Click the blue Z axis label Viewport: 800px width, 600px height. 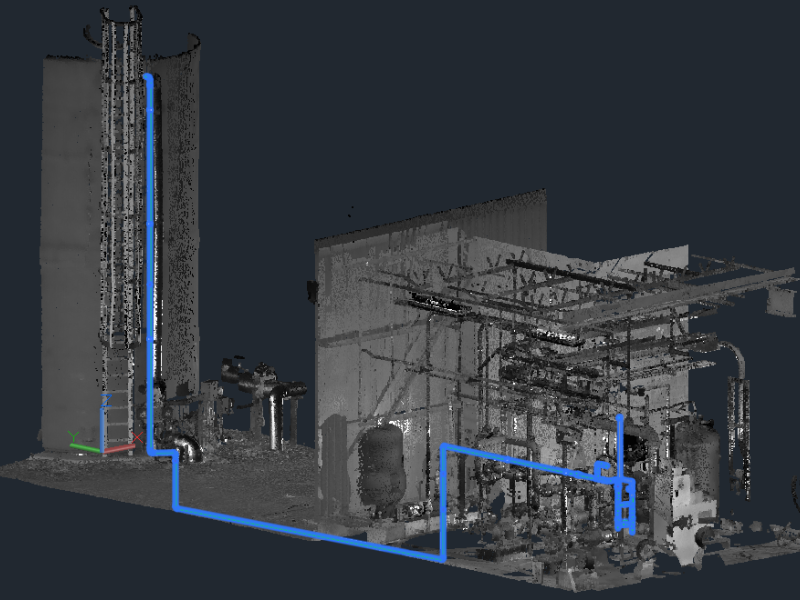click(x=107, y=401)
